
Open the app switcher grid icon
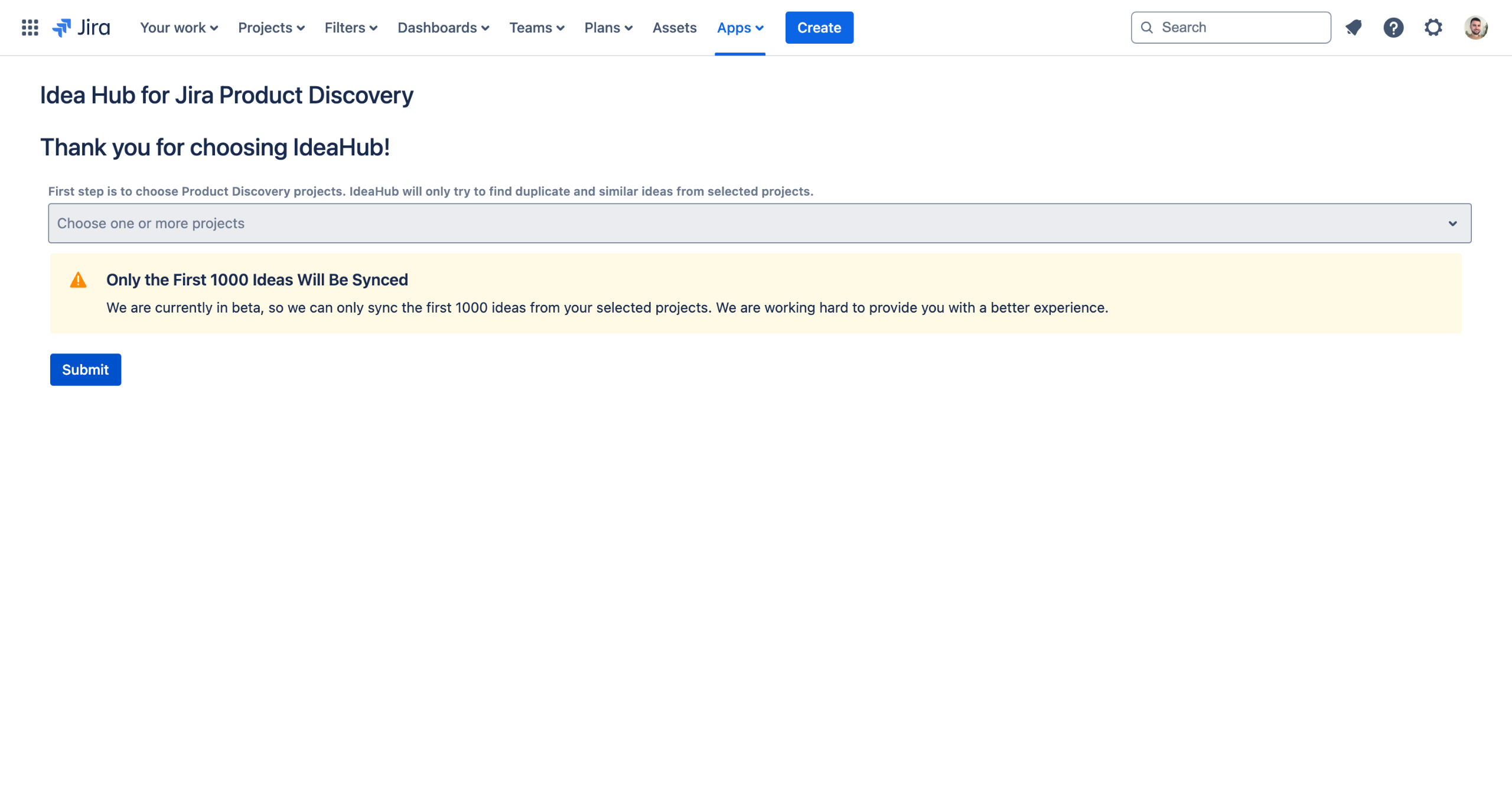click(x=30, y=28)
